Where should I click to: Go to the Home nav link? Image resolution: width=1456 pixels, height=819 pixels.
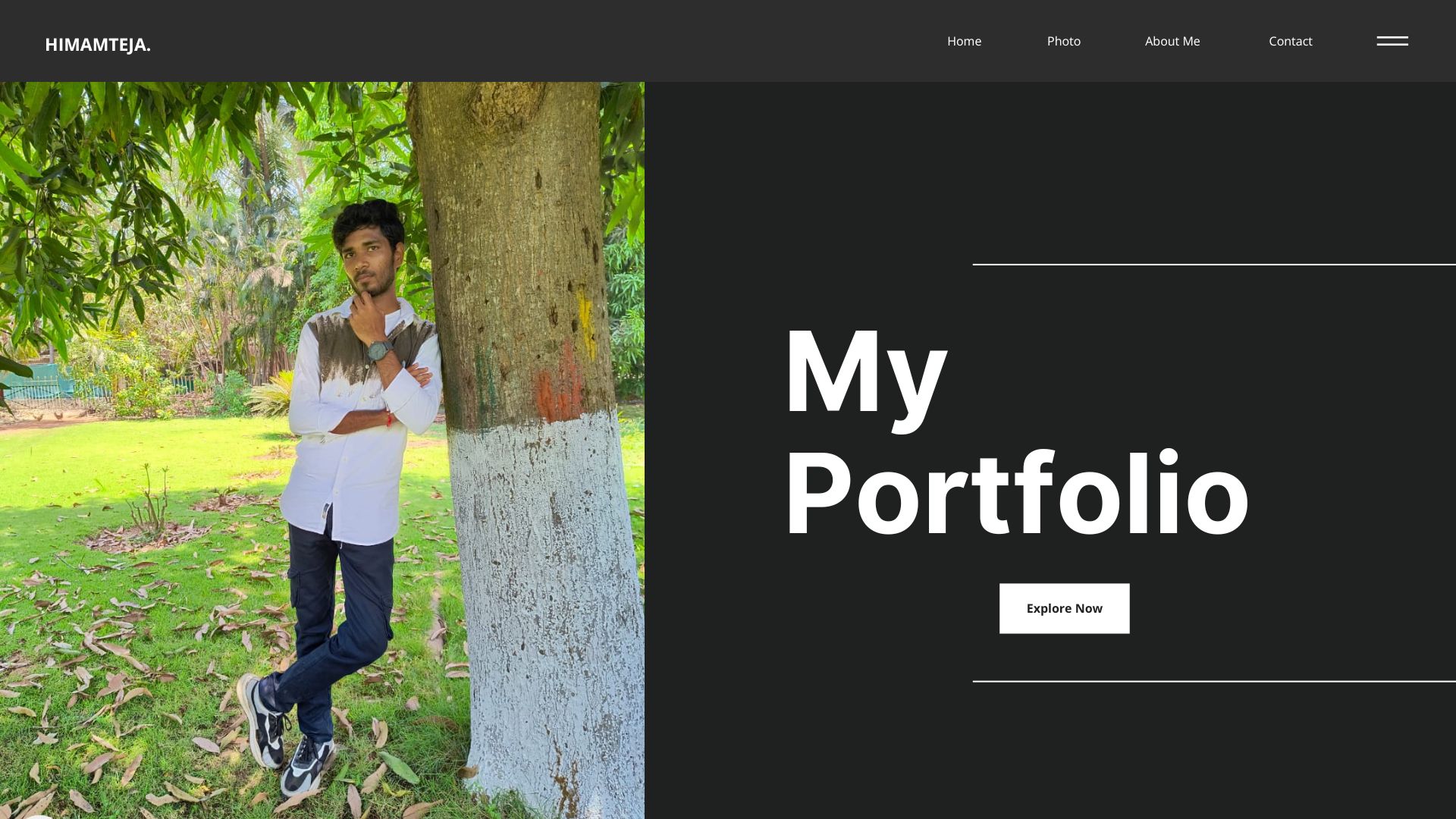tap(964, 41)
